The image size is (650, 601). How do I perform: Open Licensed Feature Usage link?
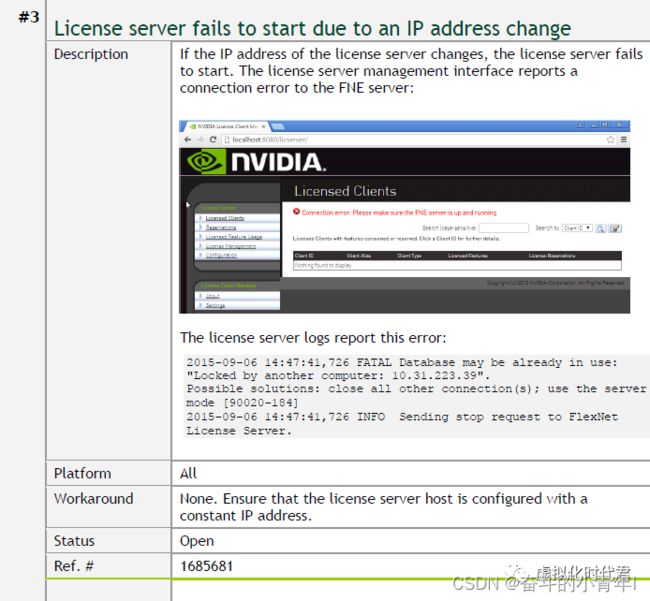tap(234, 237)
